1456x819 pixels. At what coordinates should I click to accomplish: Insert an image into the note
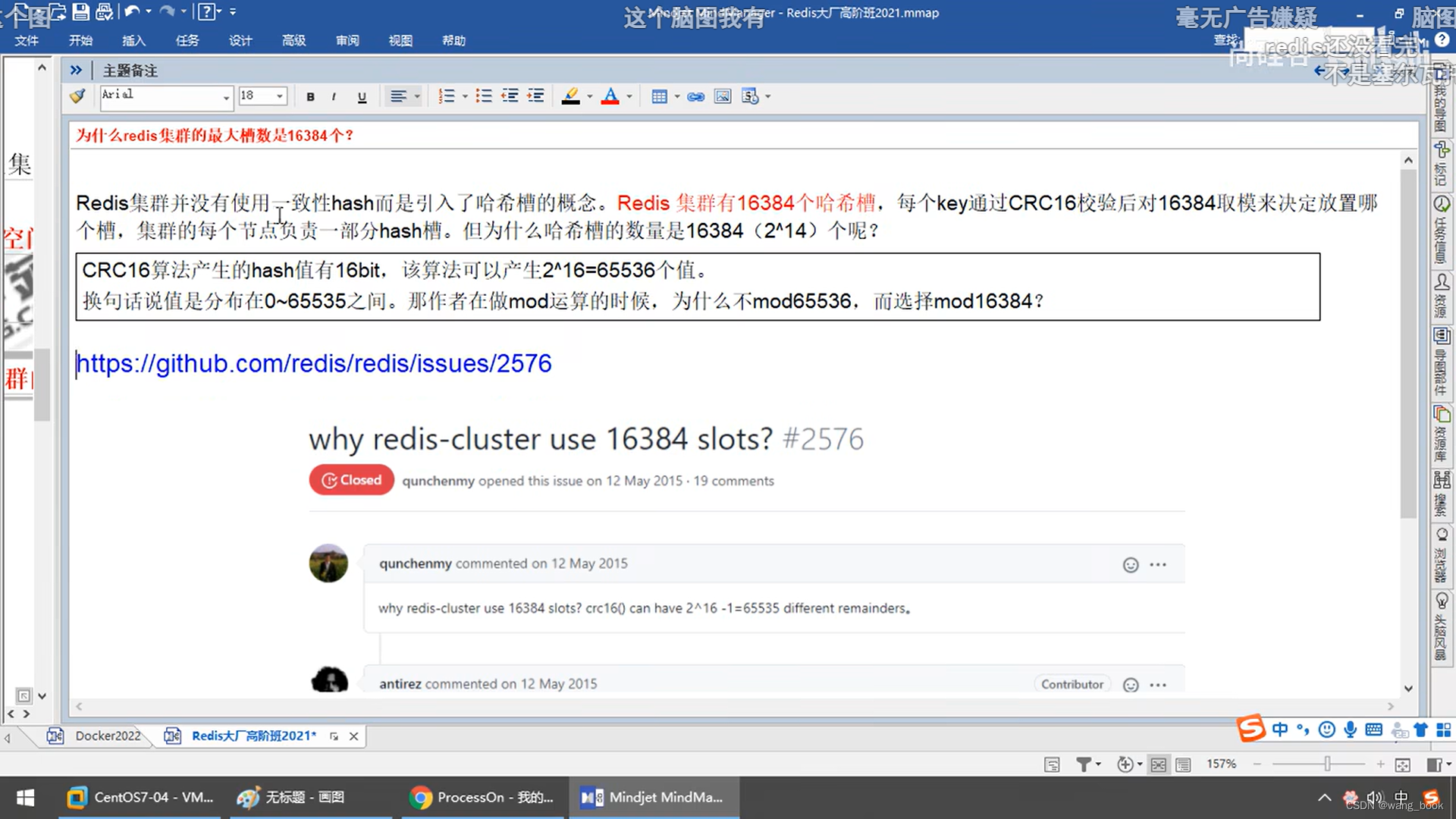pos(721,96)
